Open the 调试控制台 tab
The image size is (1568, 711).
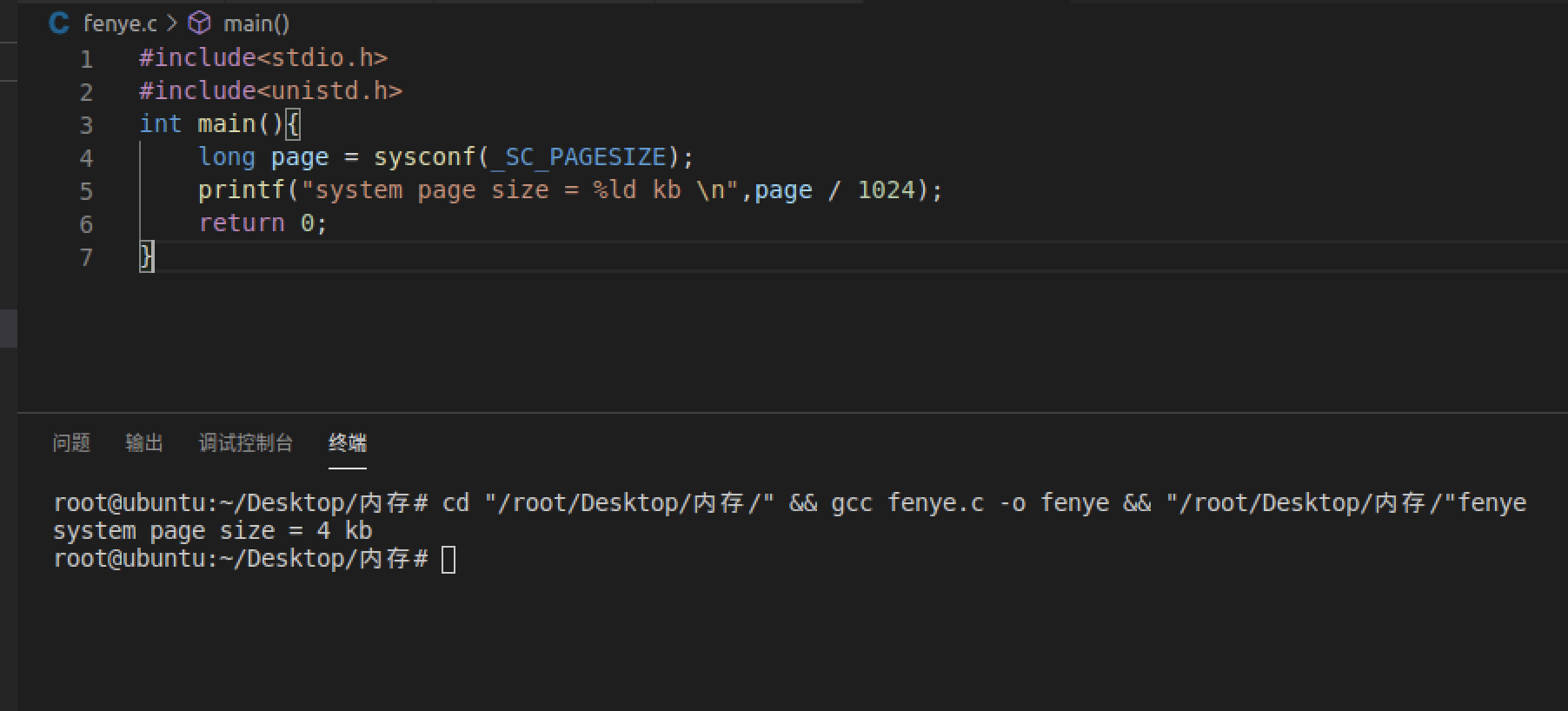[x=245, y=443]
